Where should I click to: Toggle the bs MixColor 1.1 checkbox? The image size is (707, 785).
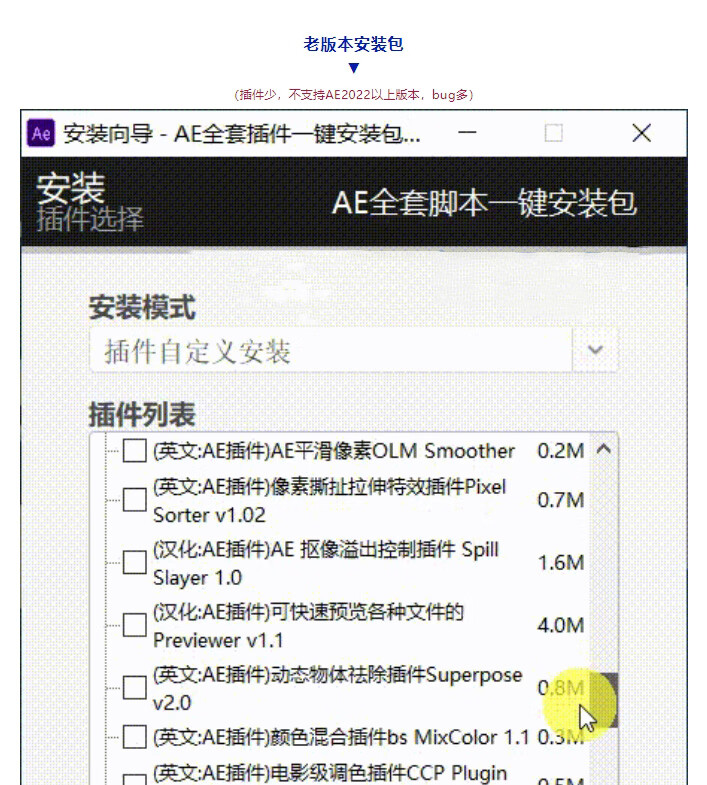(134, 737)
